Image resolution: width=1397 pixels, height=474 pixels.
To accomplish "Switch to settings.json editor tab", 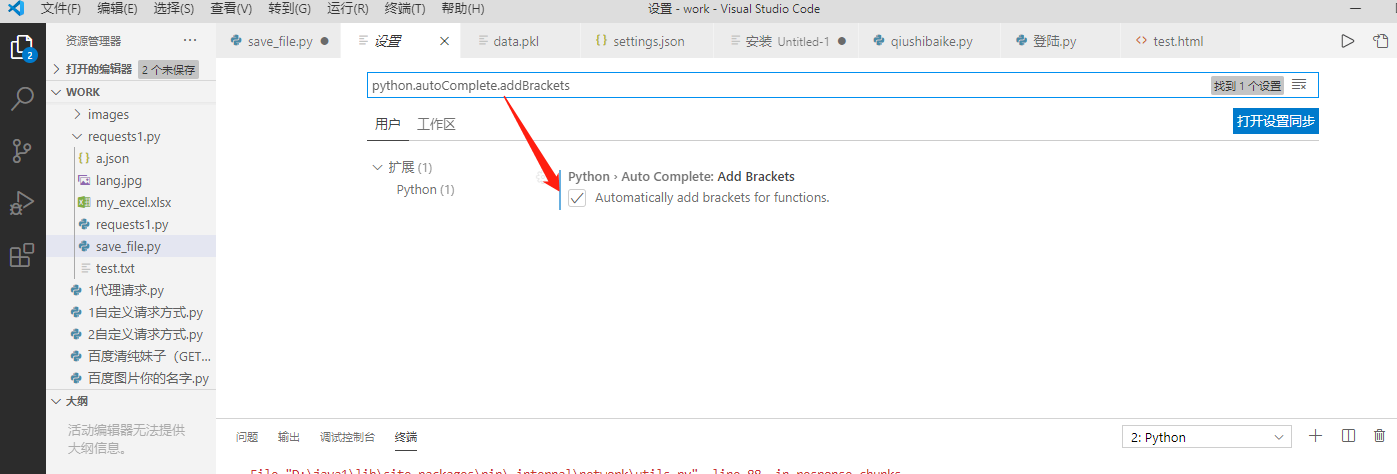I will coord(640,41).
